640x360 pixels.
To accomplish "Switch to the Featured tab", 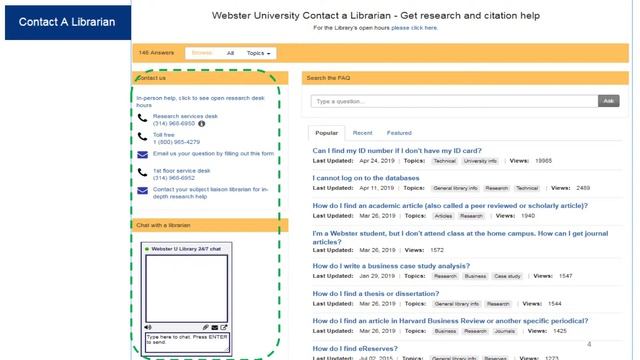I will [x=399, y=133].
